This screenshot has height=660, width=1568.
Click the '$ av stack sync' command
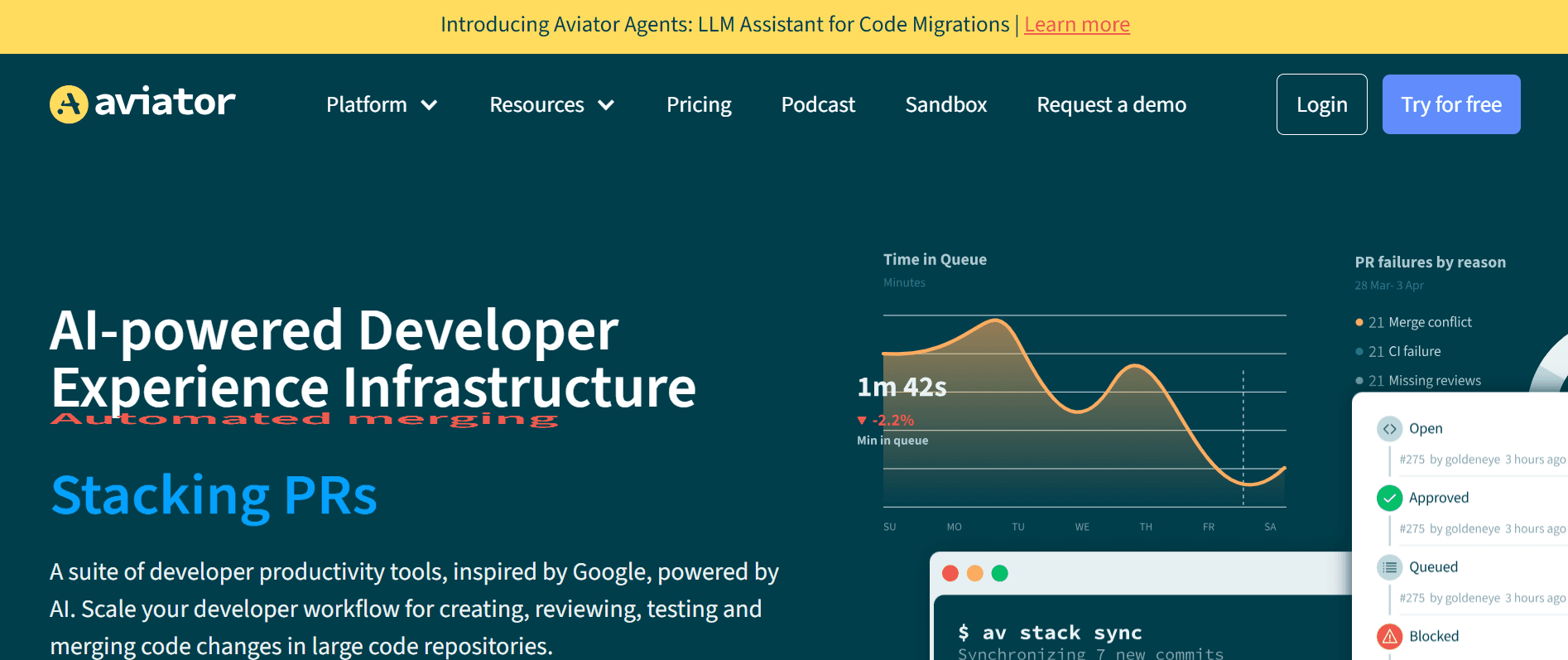[1050, 633]
